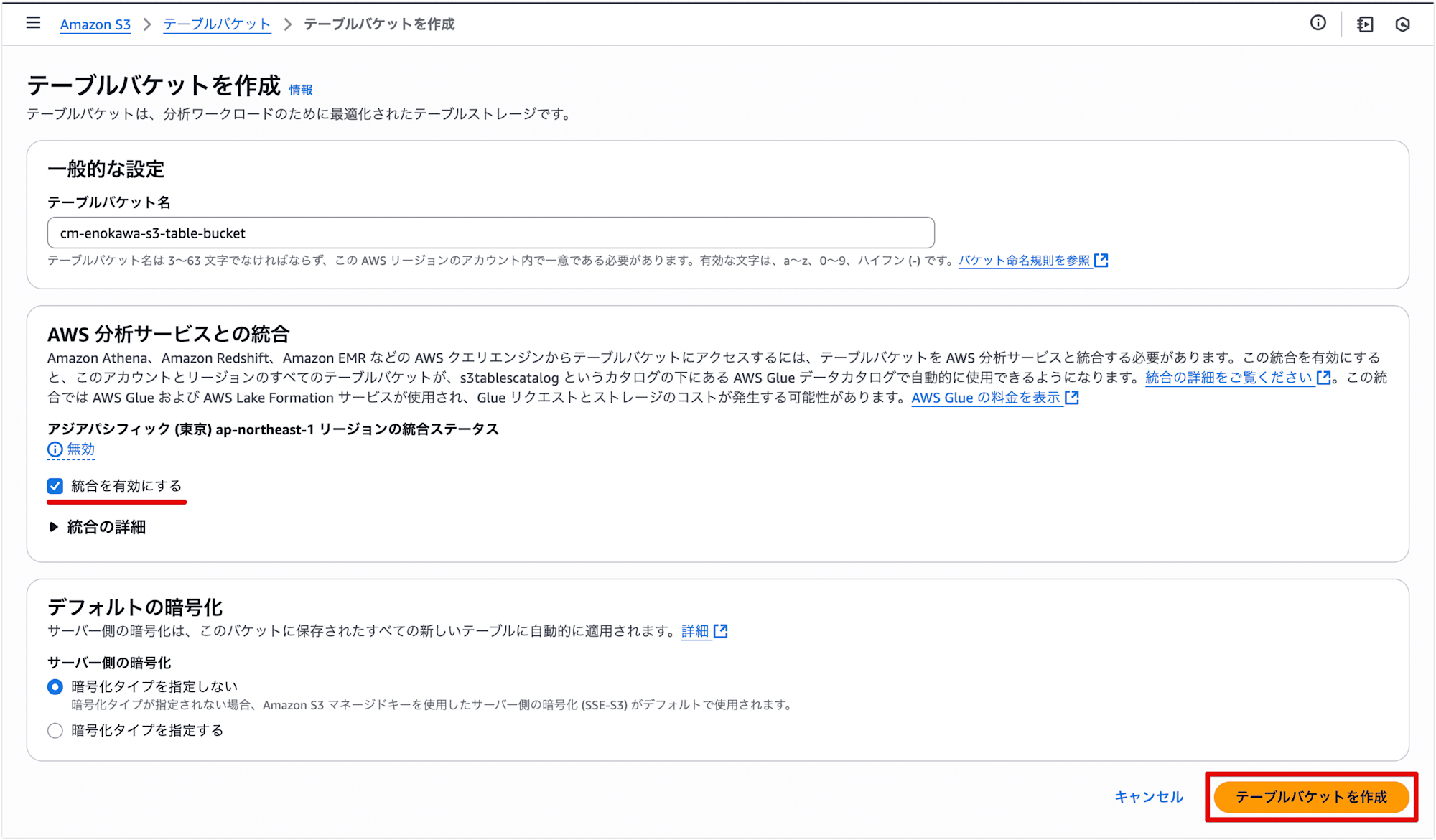Image resolution: width=1436 pixels, height=840 pixels.
Task: Click external link icon beside 詳細 in encryption section
Action: tap(721, 631)
